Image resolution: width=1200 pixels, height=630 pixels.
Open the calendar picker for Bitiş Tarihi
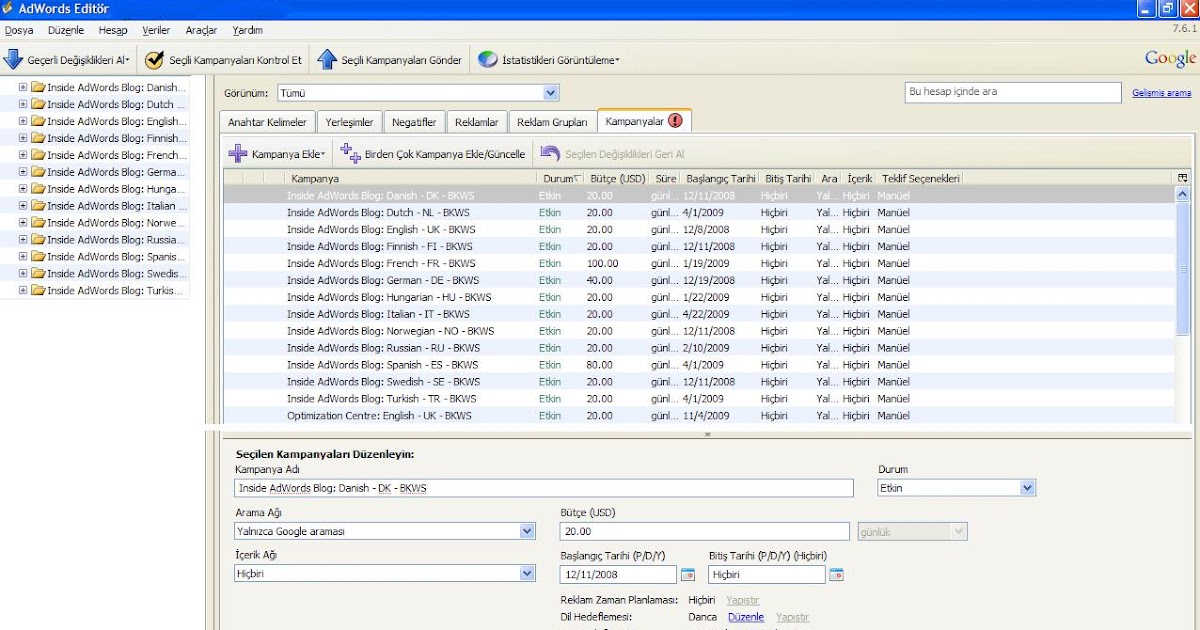point(837,574)
